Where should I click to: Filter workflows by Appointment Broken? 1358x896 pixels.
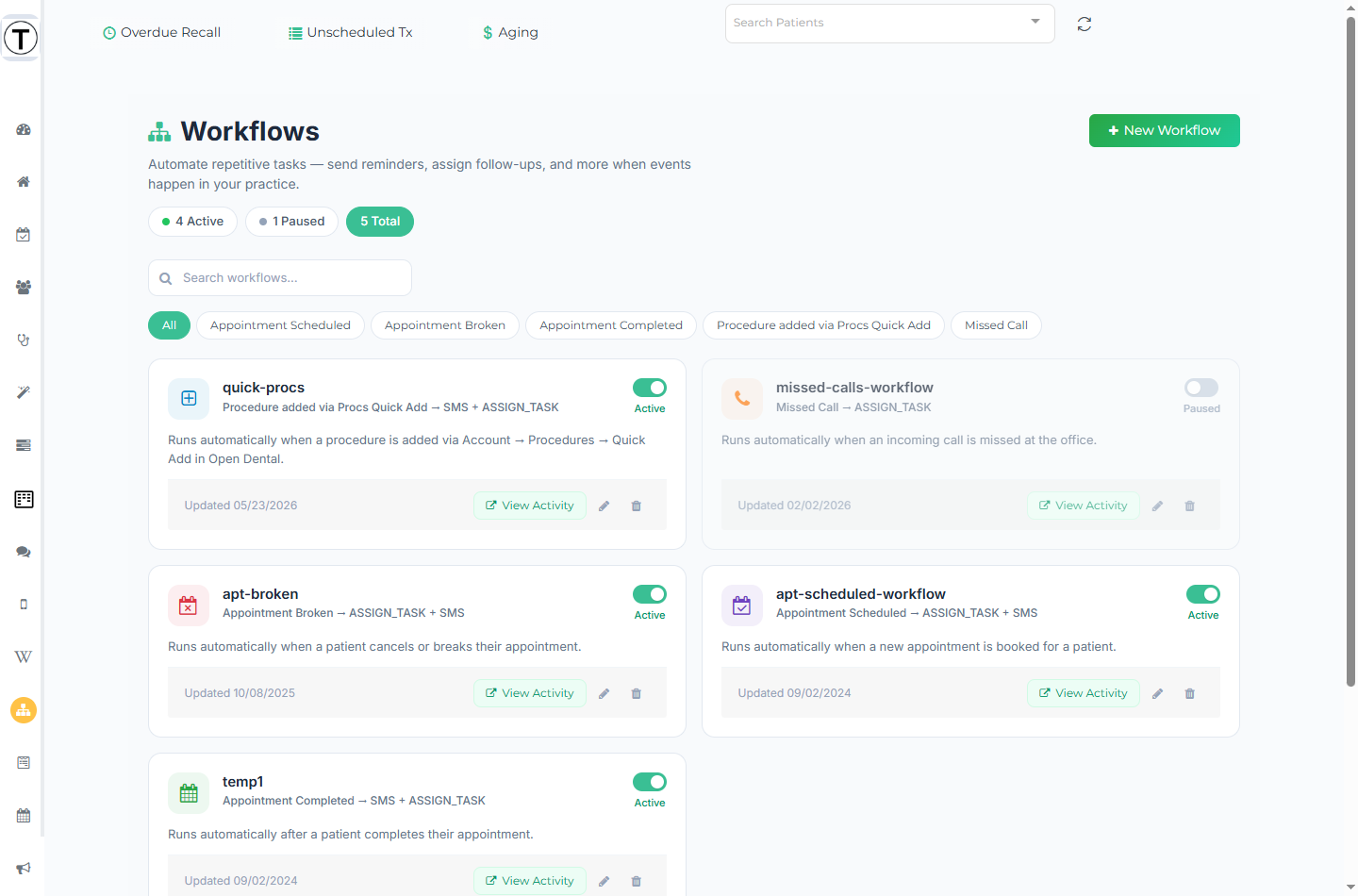click(x=445, y=325)
